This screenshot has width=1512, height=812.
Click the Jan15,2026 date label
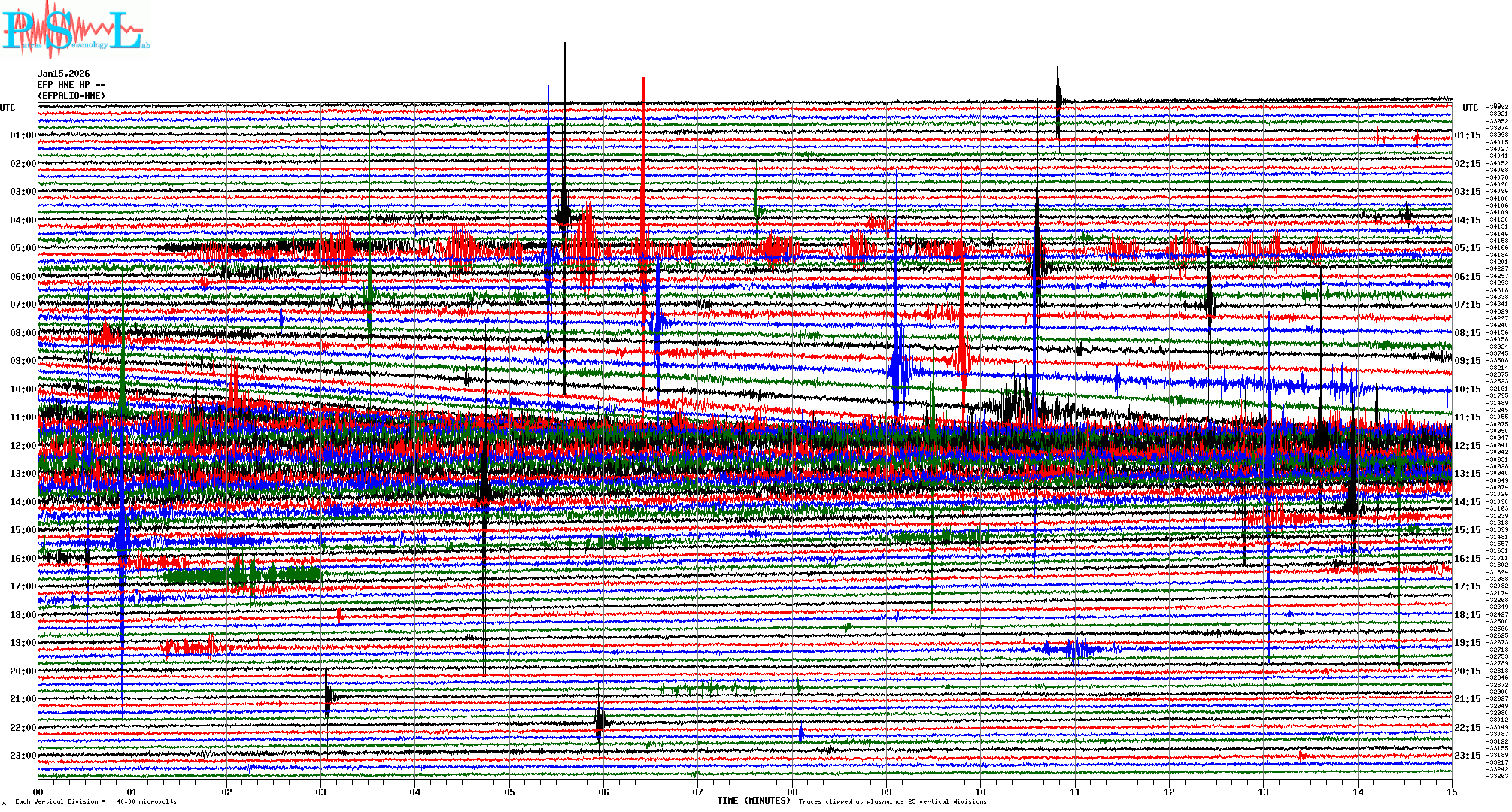[x=63, y=74]
